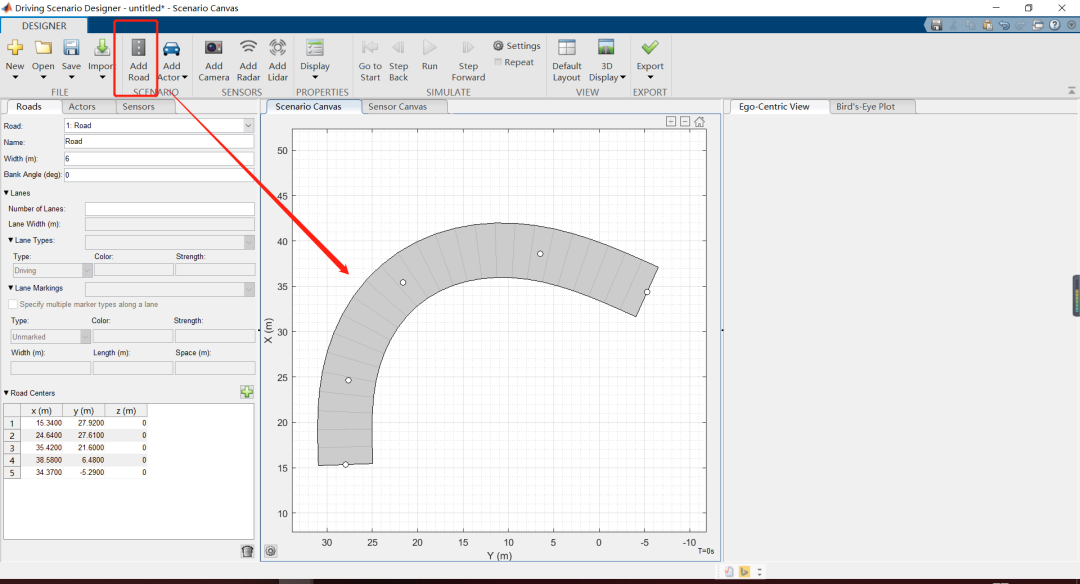Select y value 6.4800 in row 4
Screen dimensions: 1080x584
[x=84, y=460]
